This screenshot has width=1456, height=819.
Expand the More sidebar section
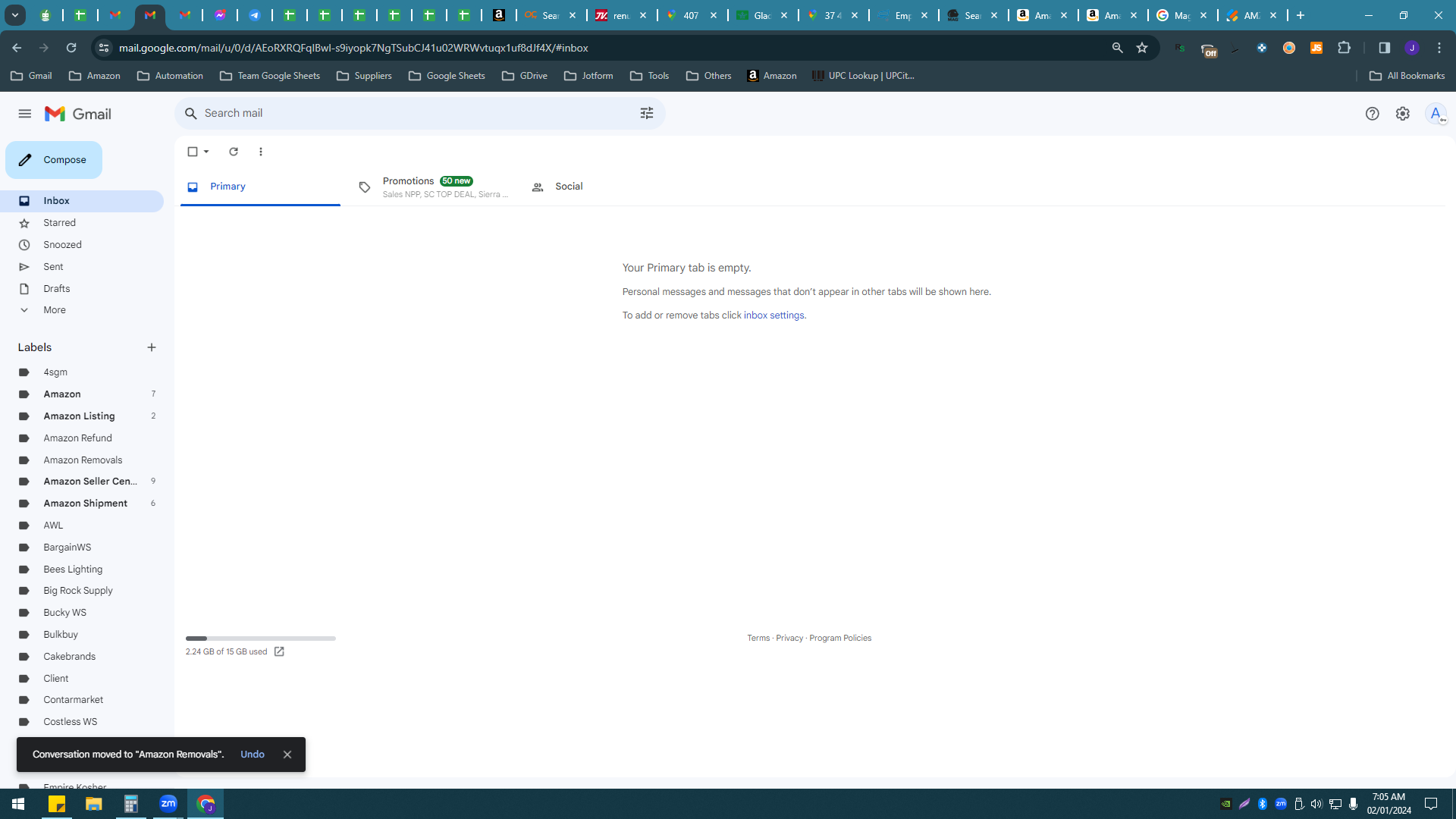click(x=82, y=310)
